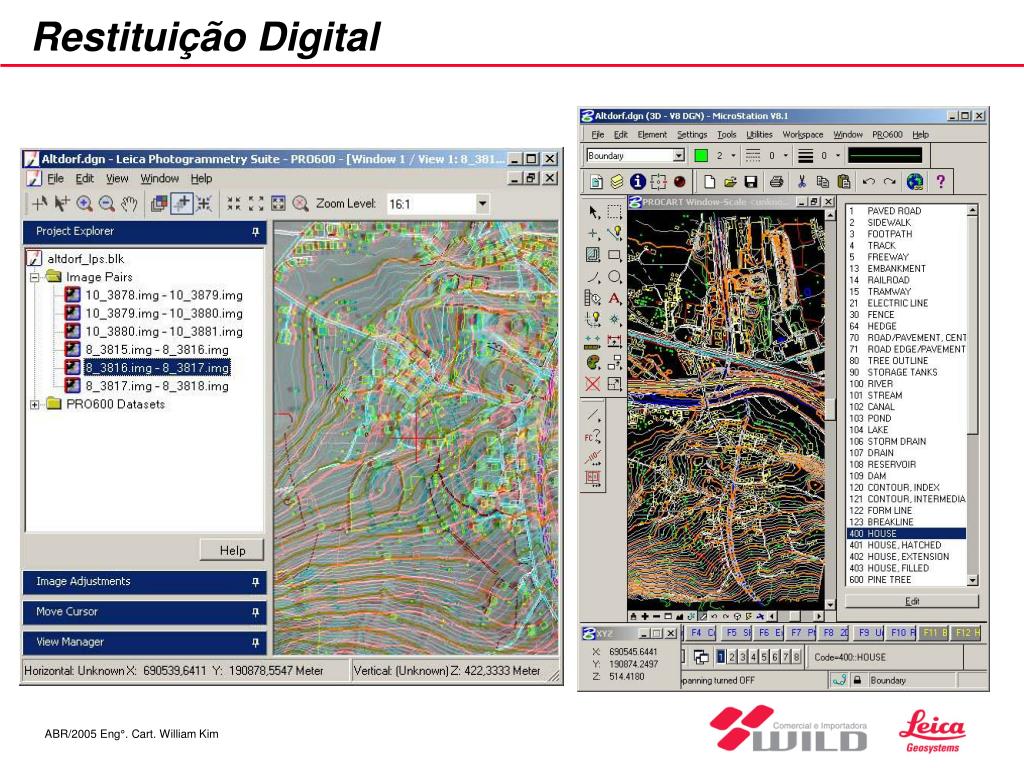Click the scissors cut icon in MicroStation
The height and width of the screenshot is (768, 1024).
click(802, 182)
